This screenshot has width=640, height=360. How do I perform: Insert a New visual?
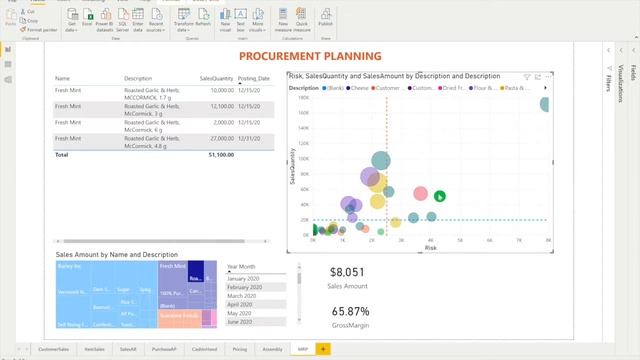(225, 20)
